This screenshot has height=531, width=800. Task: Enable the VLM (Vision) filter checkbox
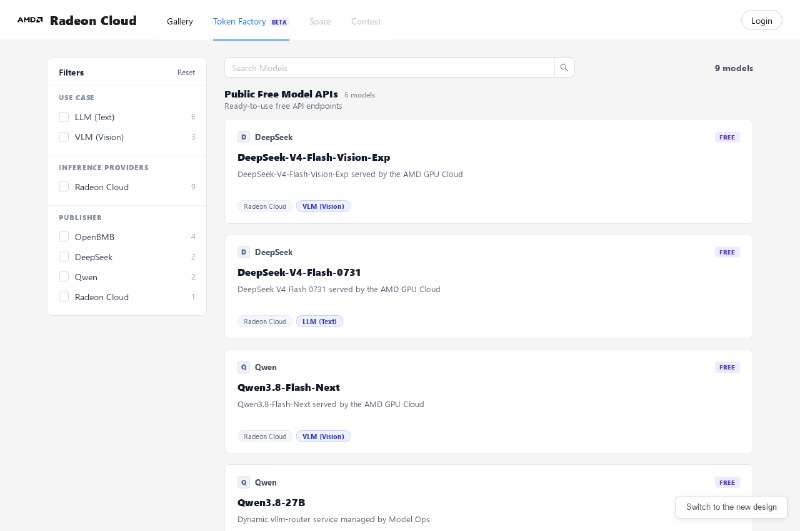point(64,137)
